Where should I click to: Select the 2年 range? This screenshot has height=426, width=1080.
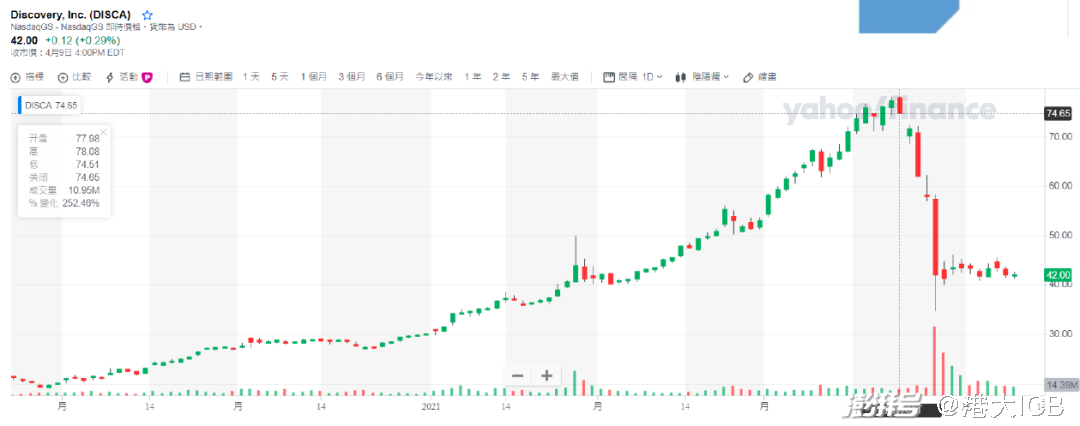coord(501,77)
